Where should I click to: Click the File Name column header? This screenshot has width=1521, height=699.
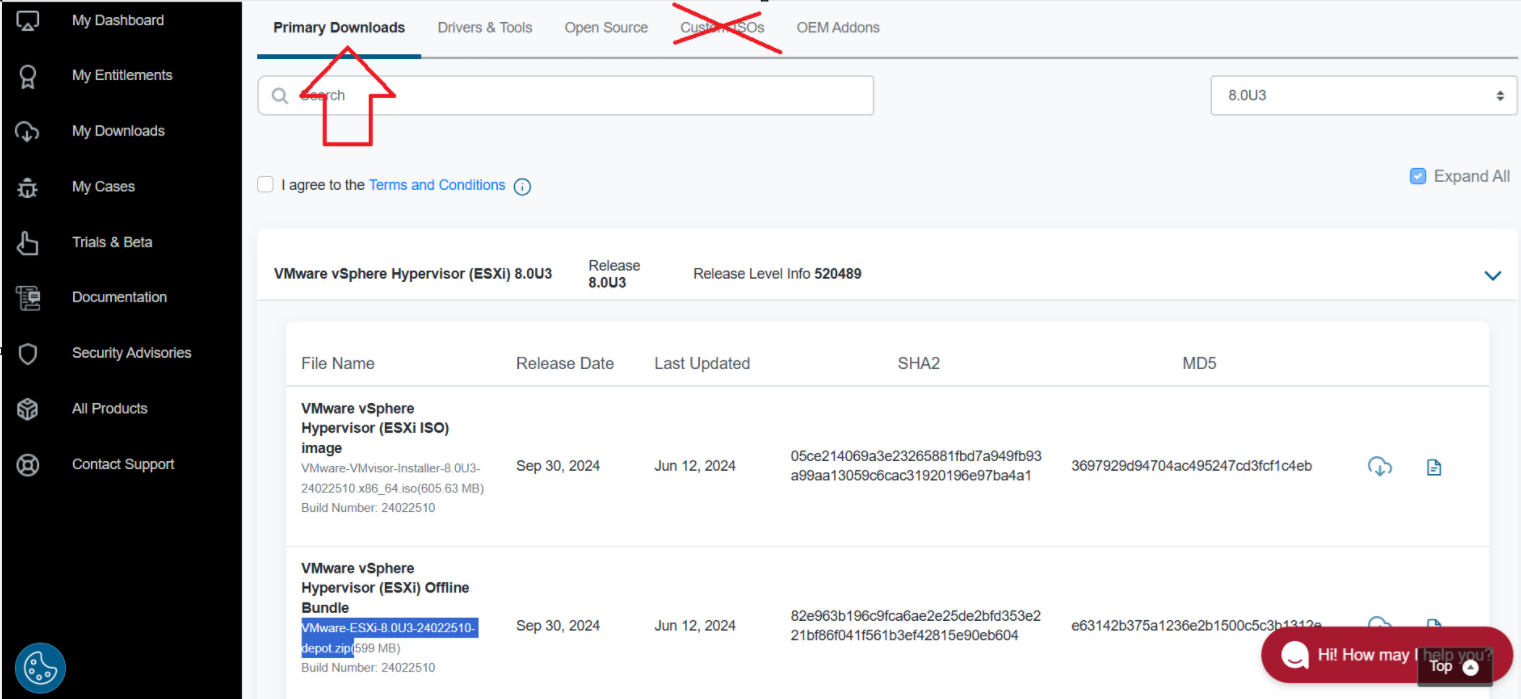point(338,364)
